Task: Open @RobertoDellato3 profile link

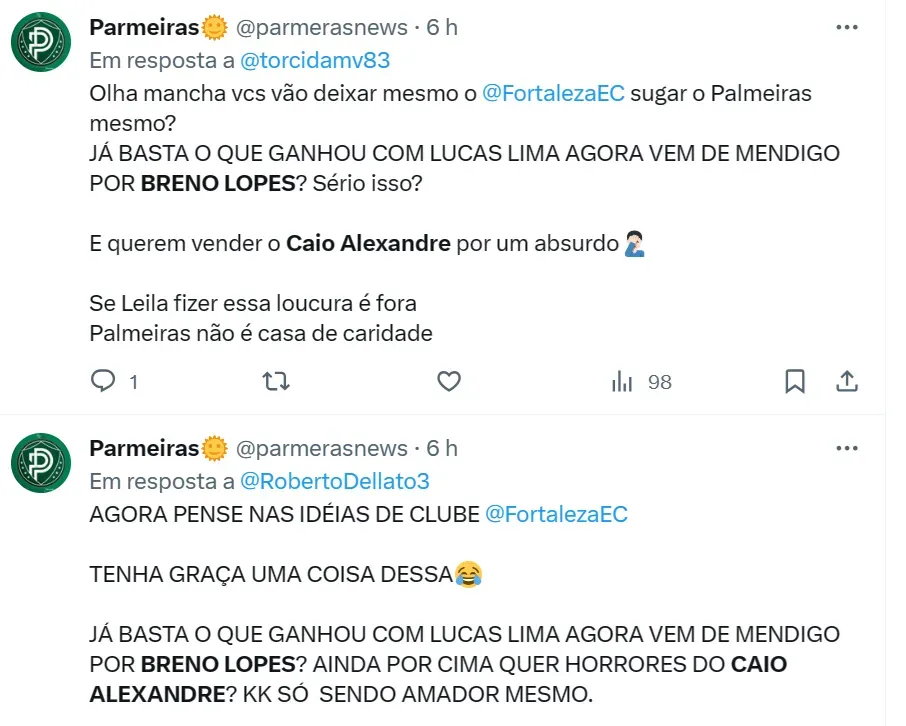Action: coord(335,481)
